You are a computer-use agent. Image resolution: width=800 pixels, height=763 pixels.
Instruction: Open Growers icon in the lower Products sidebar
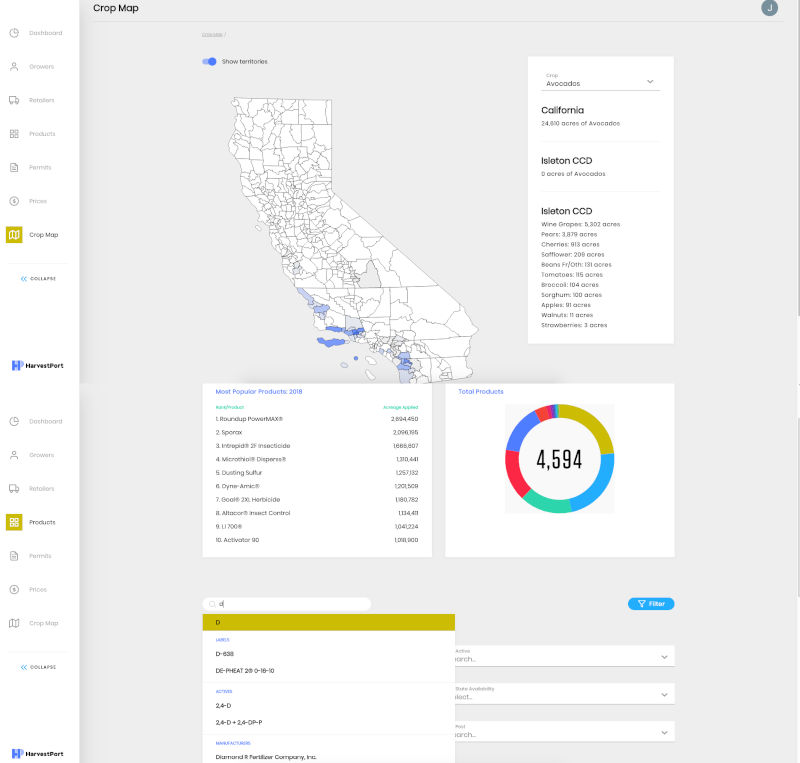coord(14,455)
